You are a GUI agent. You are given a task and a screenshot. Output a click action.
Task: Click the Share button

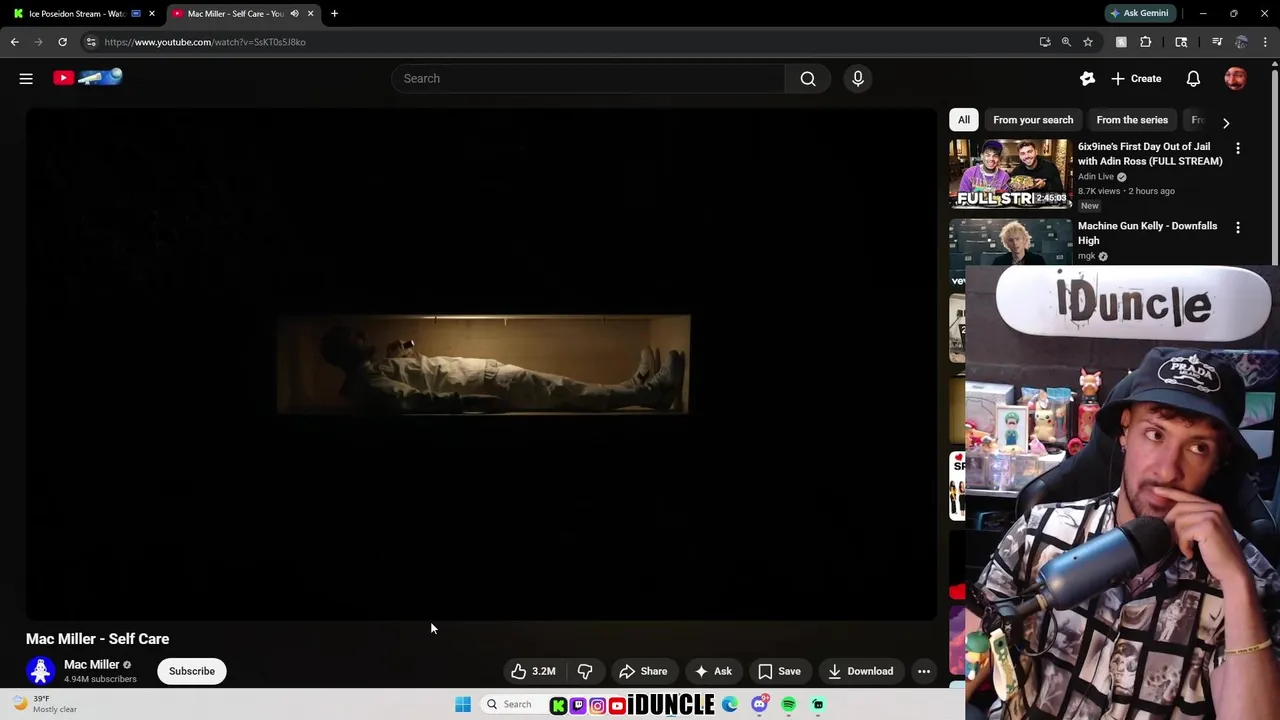click(x=643, y=671)
